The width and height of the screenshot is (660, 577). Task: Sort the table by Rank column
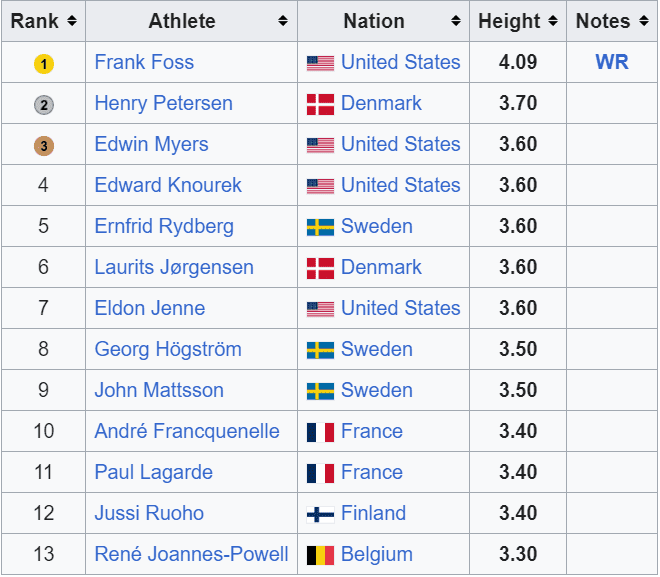(71, 21)
